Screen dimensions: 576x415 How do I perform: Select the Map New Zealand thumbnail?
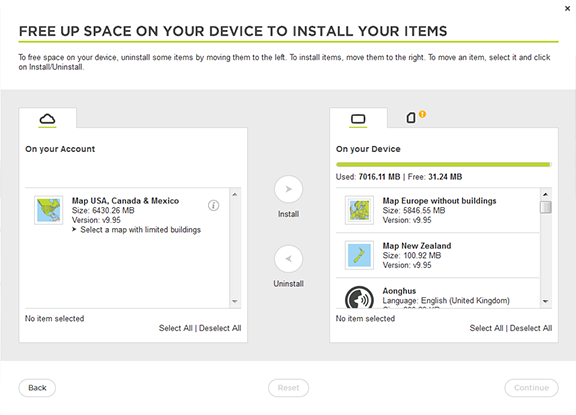click(359, 255)
